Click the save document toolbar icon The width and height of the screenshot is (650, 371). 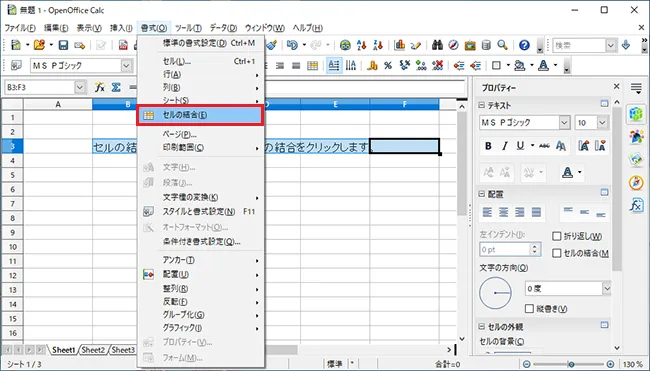(63, 45)
